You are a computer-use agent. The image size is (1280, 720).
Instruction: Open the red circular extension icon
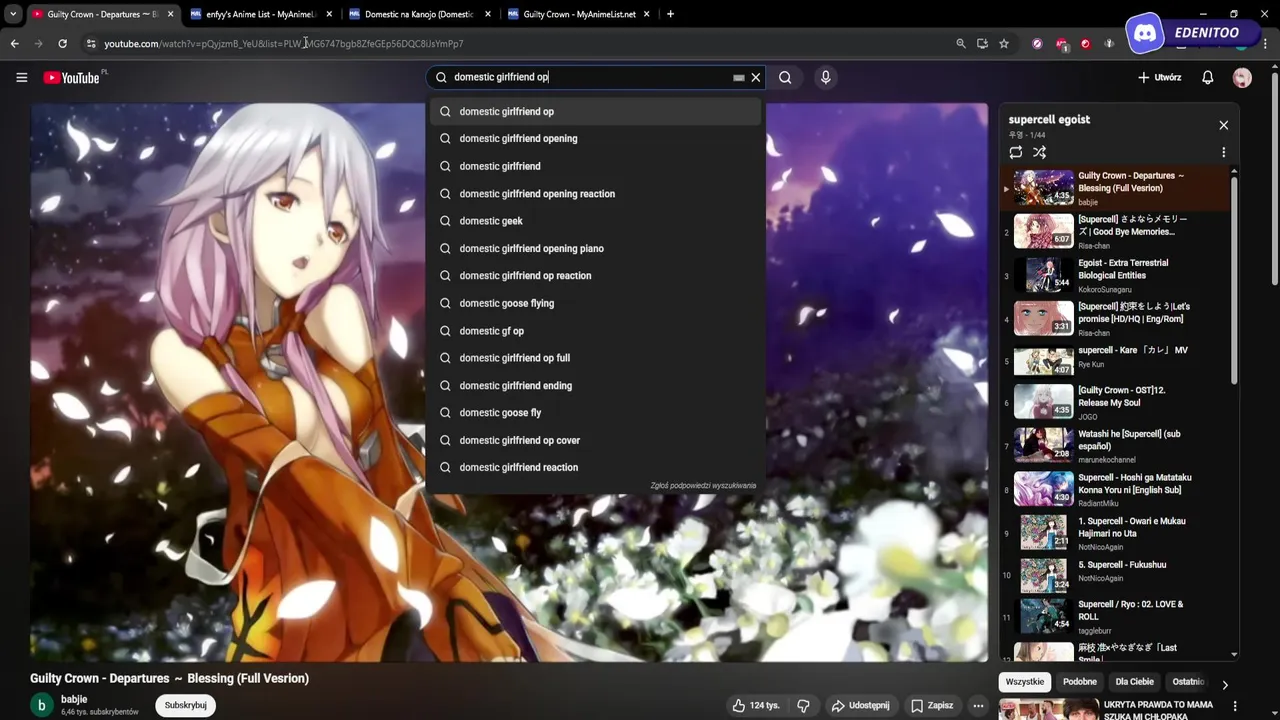(1085, 43)
